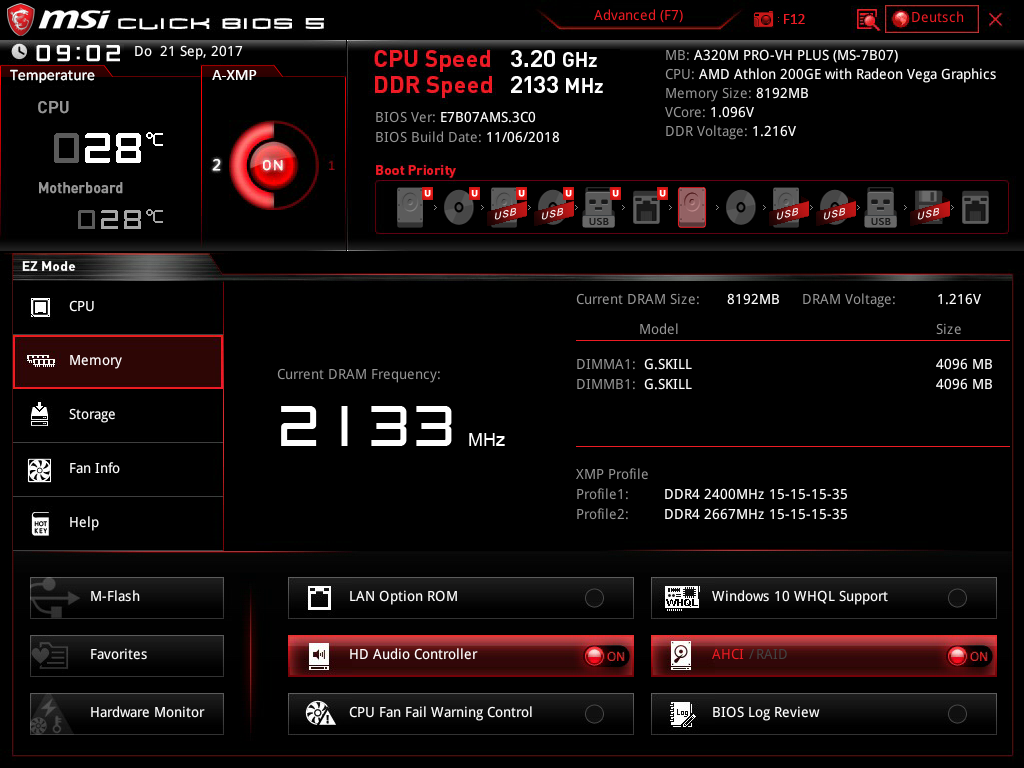Click the DIMMB1 G.SKILL row
1024x768 pixels.
pos(784,385)
